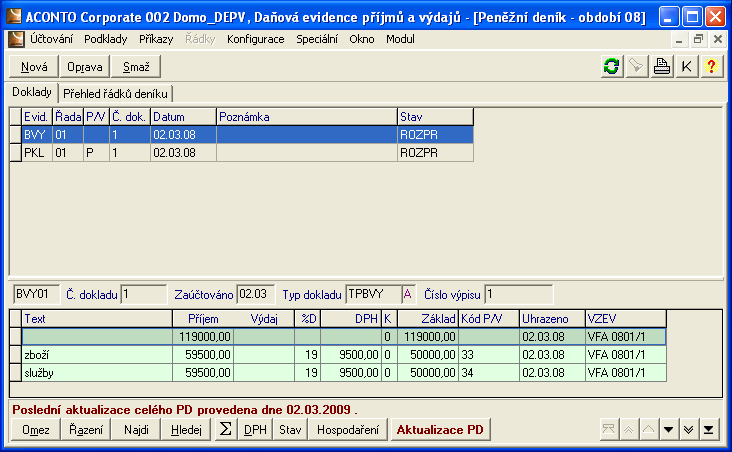Click the DPH button
This screenshot has height=452, width=732.
coord(255,430)
